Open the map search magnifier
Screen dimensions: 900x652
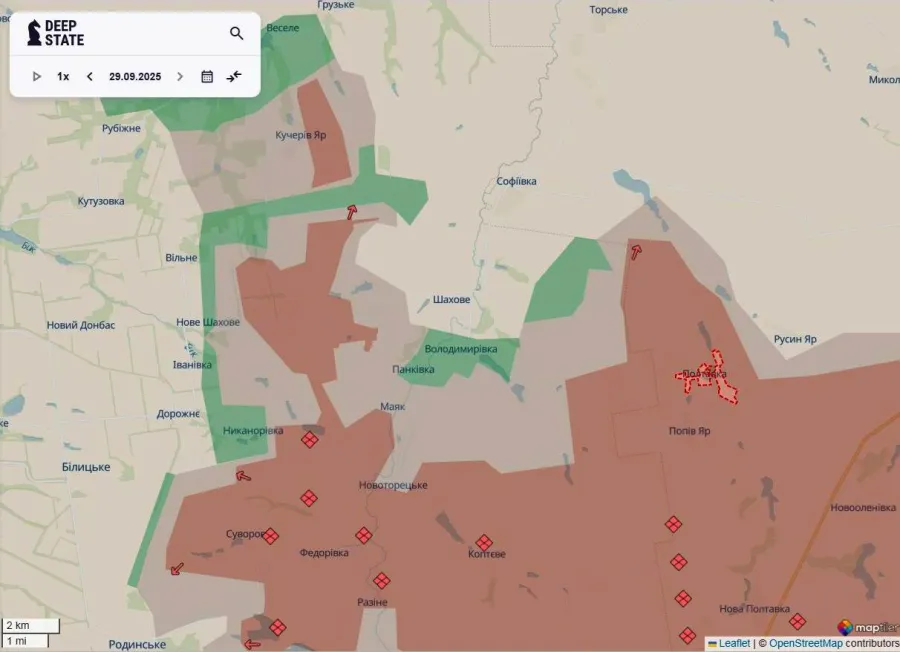coord(237,33)
